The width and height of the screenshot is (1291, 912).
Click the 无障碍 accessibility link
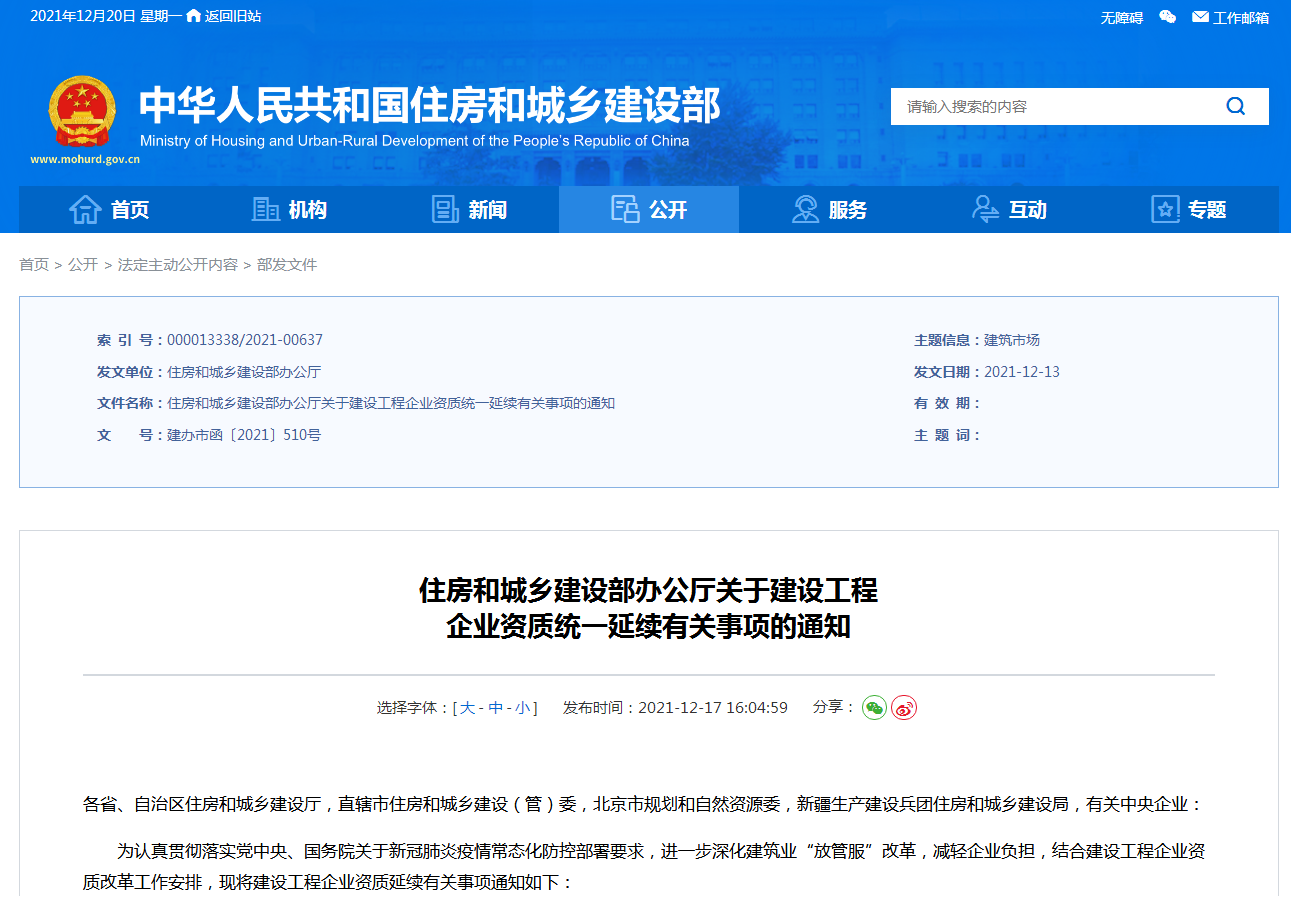point(1121,17)
